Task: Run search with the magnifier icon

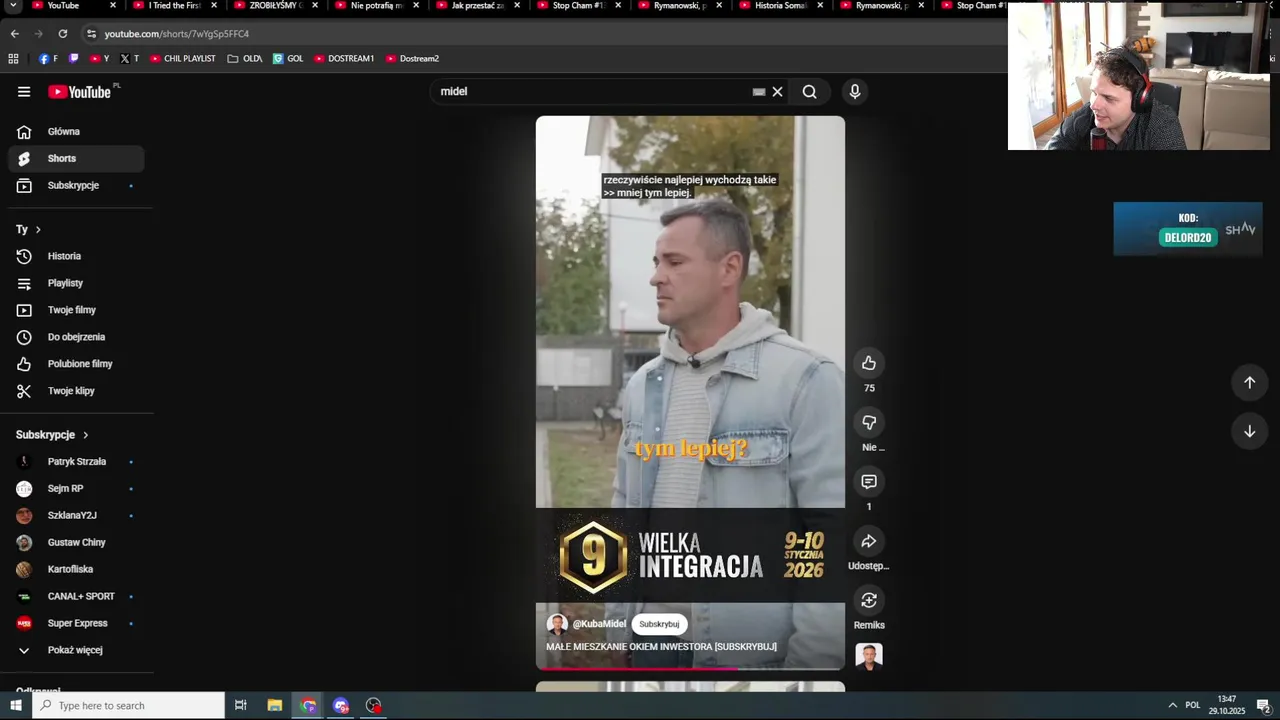Action: (809, 92)
